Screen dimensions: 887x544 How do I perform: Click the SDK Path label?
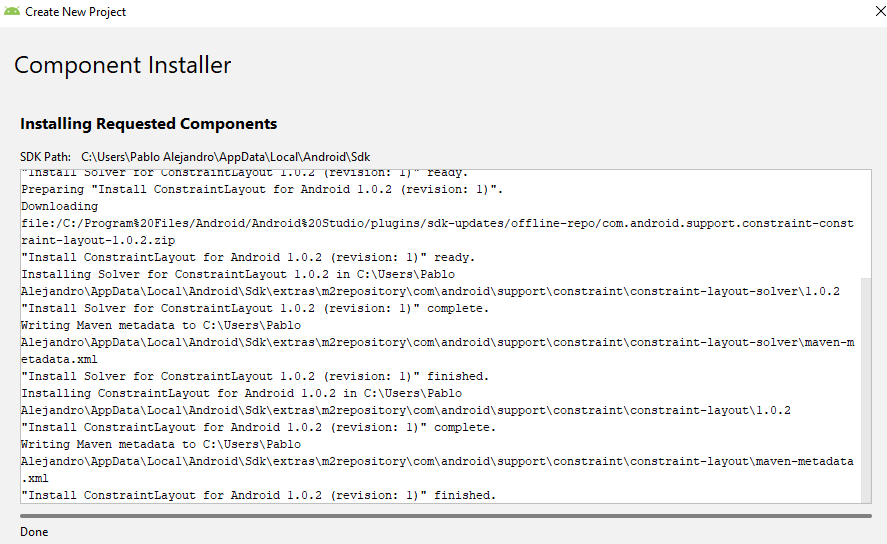[x=45, y=157]
